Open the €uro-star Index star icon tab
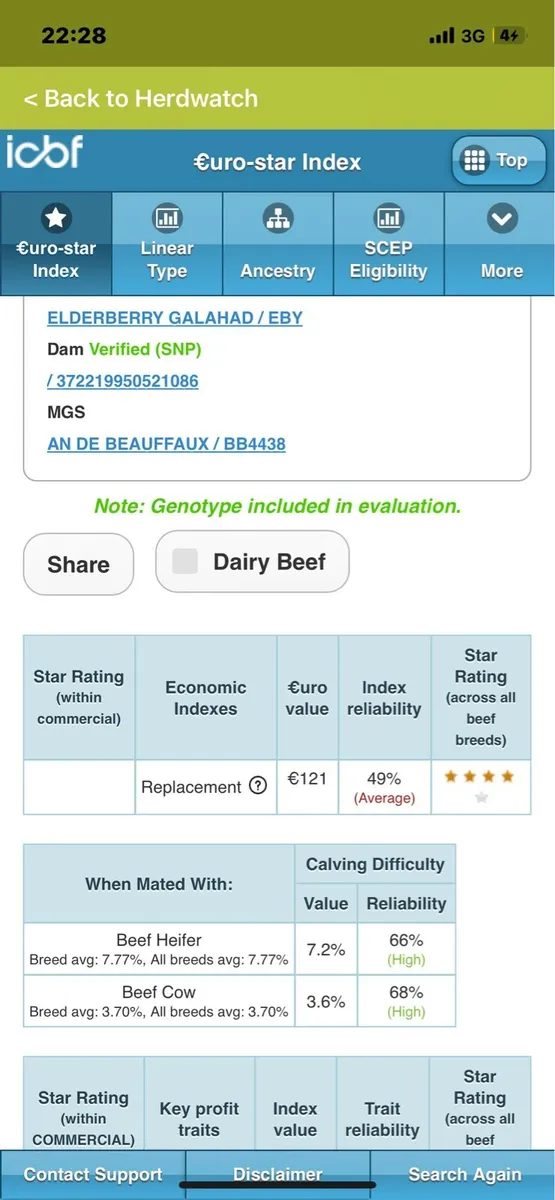Viewport: 555px width, 1200px height. pyautogui.click(x=56, y=218)
